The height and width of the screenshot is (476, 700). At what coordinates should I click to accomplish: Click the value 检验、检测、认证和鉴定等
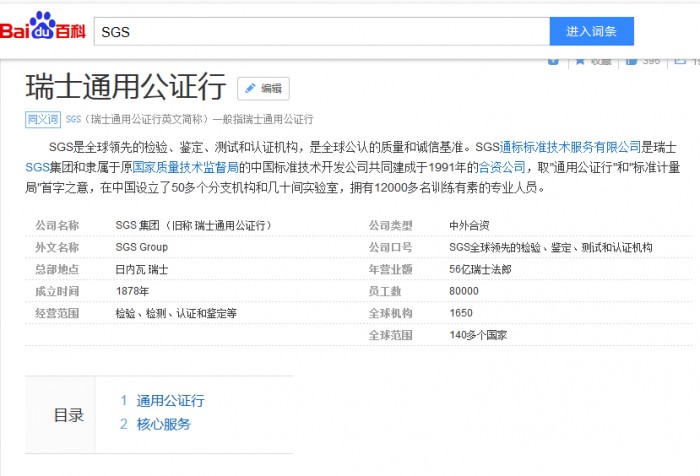click(x=176, y=313)
